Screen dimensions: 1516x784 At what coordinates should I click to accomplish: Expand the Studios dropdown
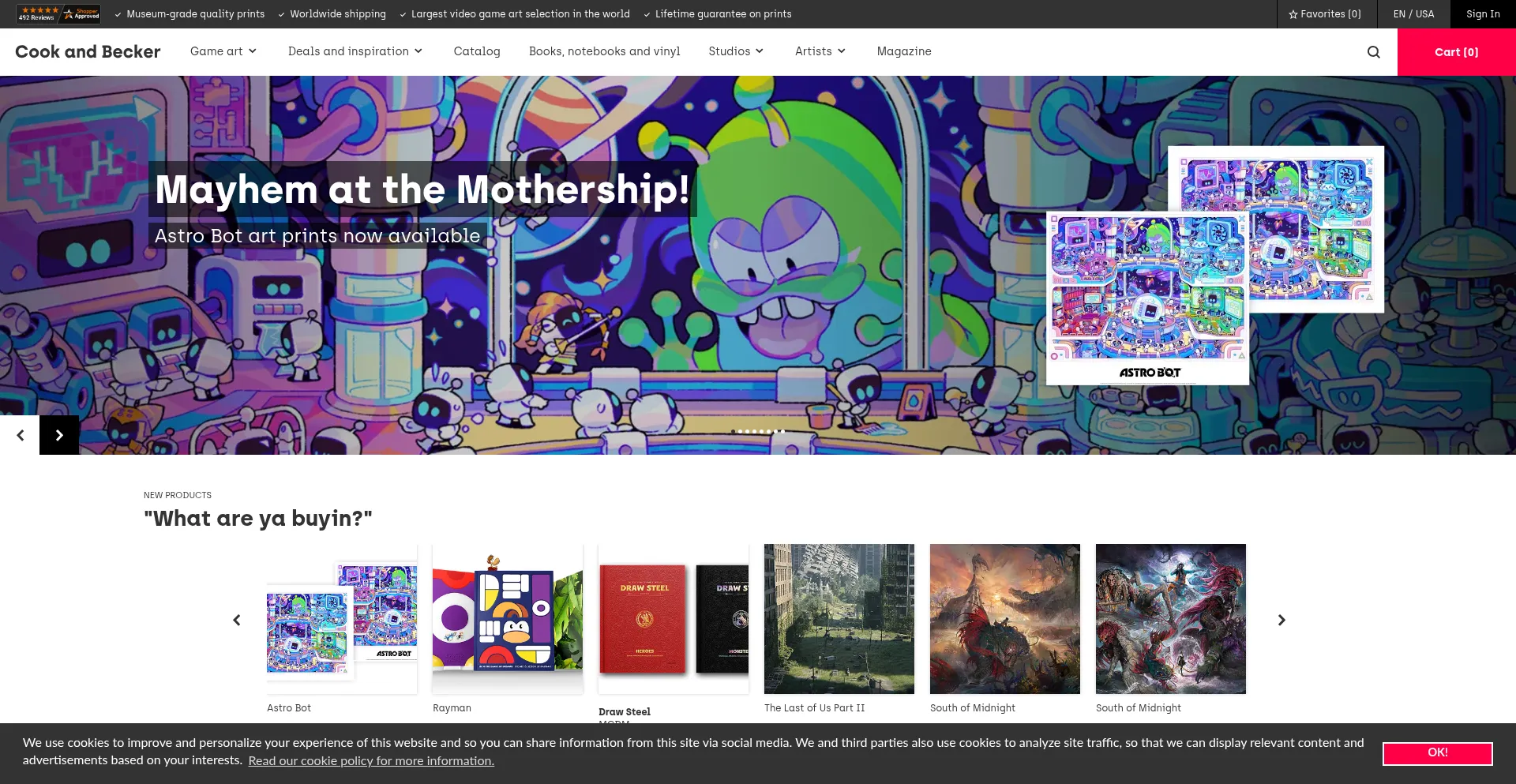736,51
